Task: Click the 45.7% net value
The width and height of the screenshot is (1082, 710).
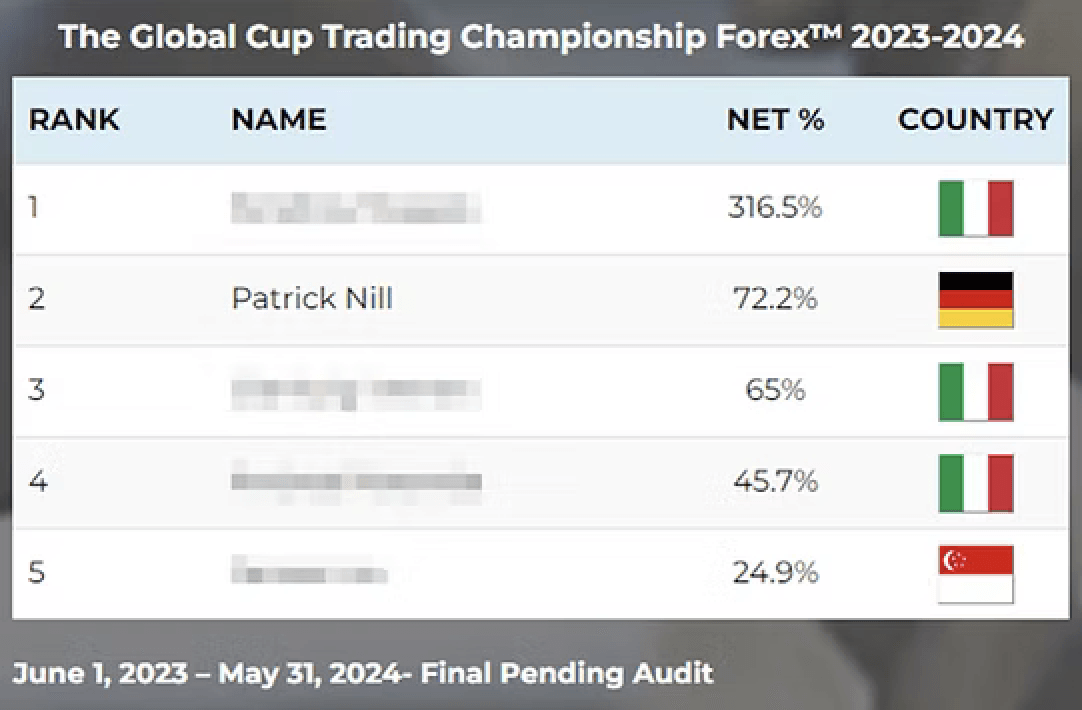Action: [775, 482]
